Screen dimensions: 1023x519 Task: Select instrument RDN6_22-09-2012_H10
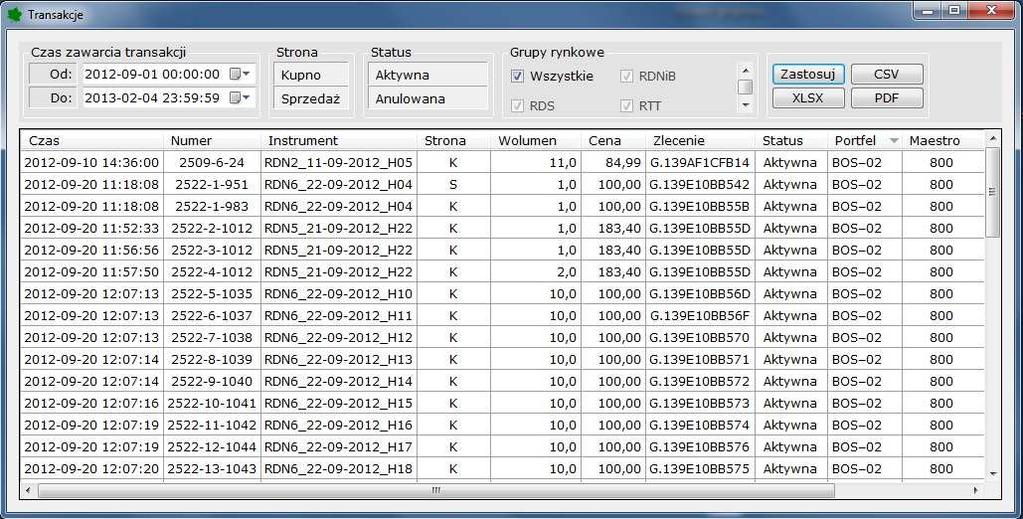tap(339, 294)
